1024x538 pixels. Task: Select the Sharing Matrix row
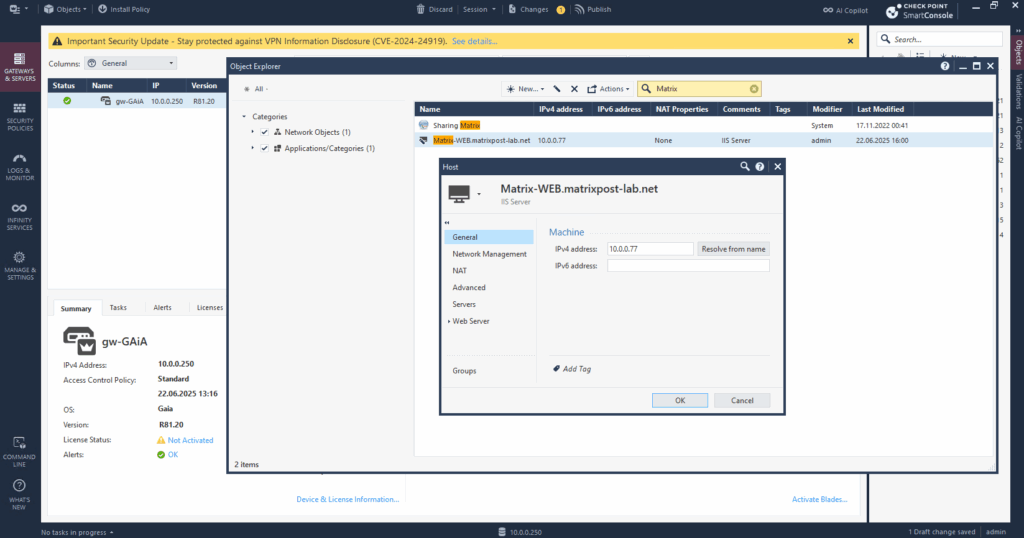click(x=703, y=125)
